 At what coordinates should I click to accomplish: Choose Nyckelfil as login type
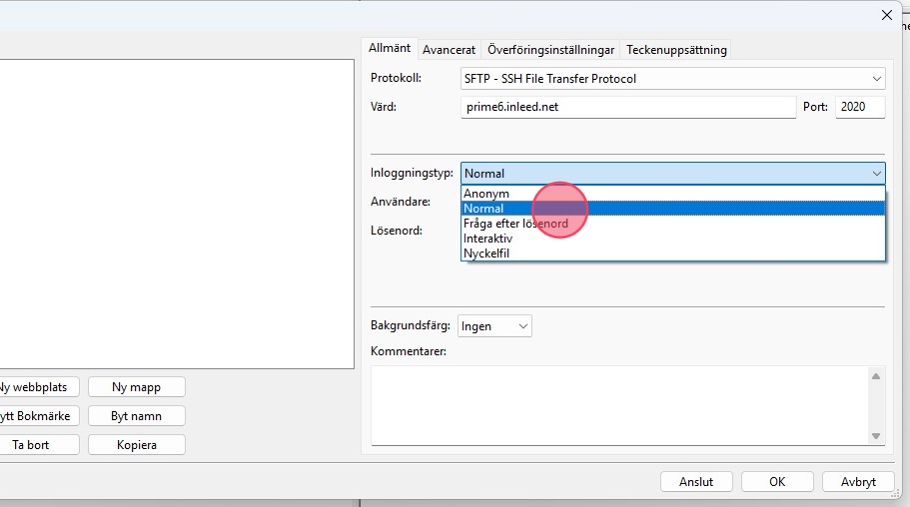487,254
